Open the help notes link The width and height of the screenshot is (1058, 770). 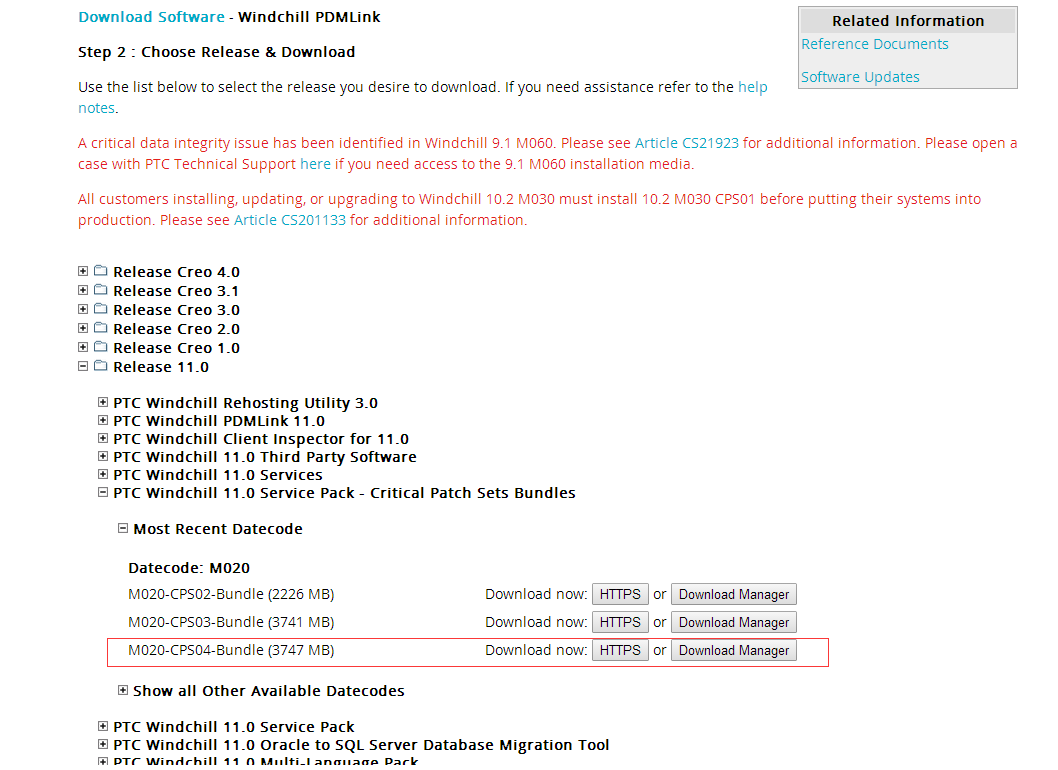pos(753,87)
